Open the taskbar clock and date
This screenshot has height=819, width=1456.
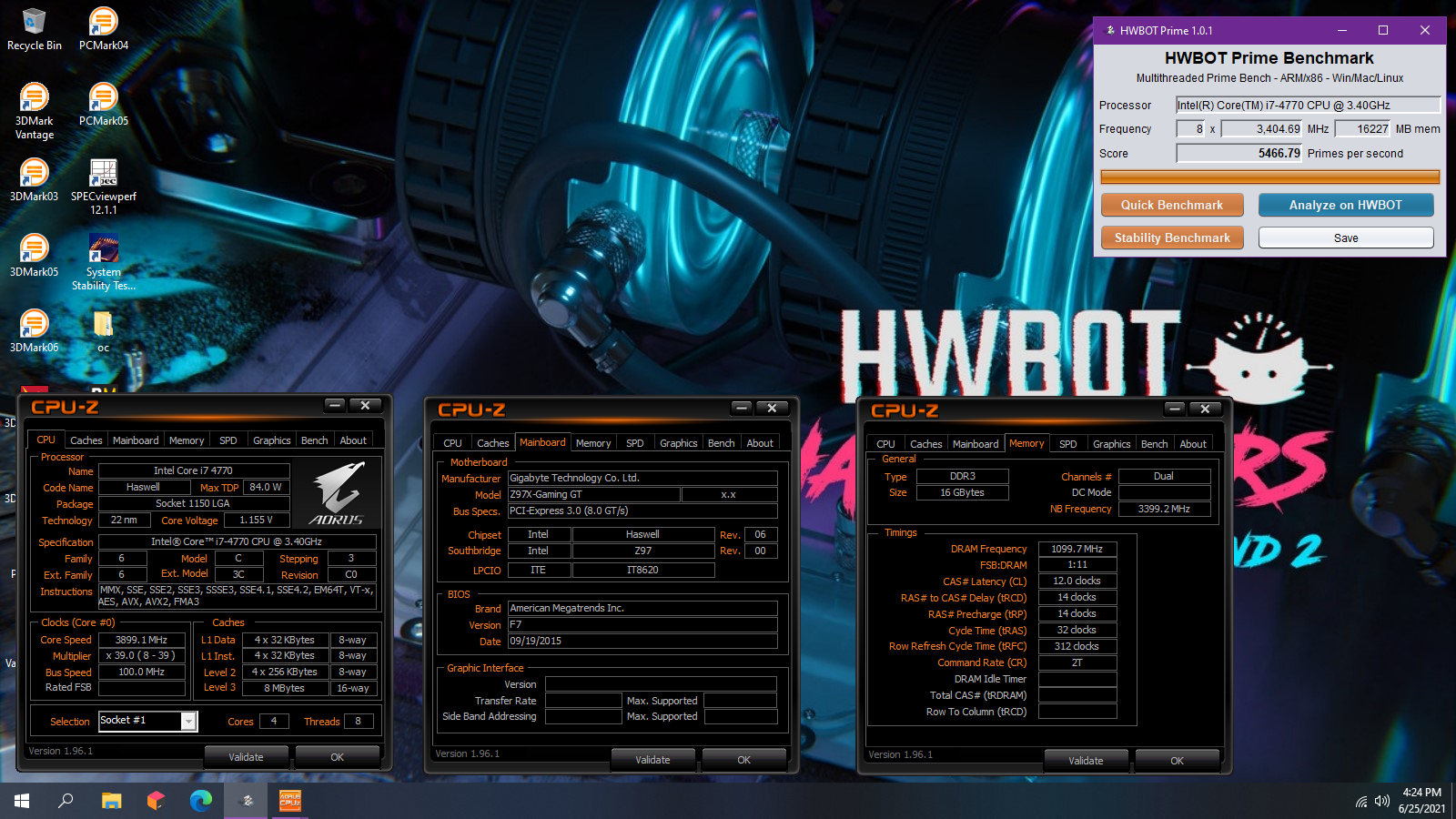tap(1421, 801)
